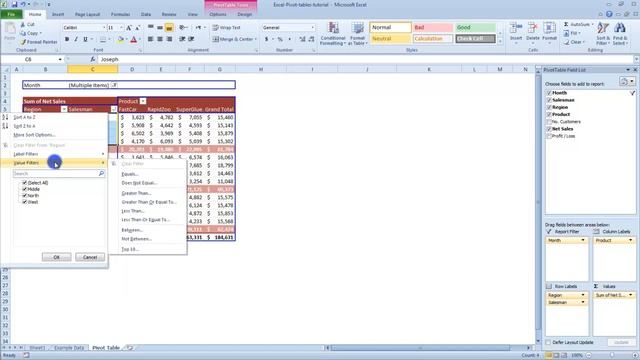Expand Product field options in Column Labels area
Viewport: 640px width, 360px height.
630,240
